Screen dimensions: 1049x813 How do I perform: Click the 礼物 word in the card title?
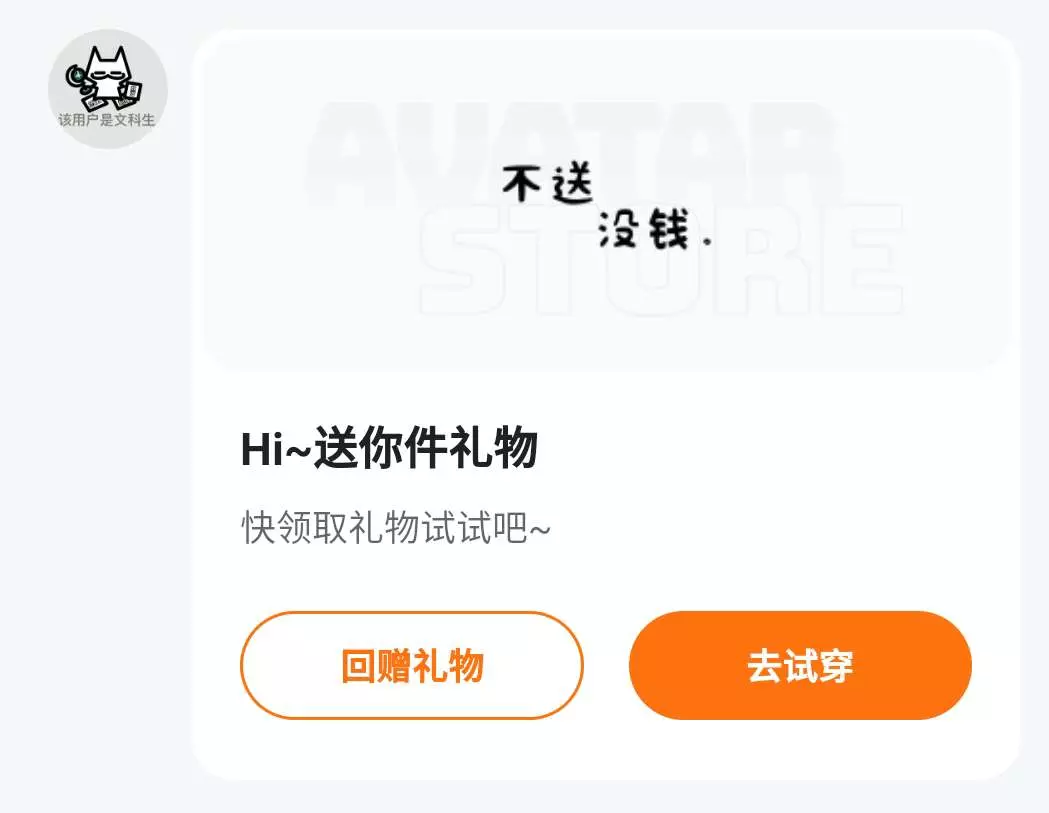[x=493, y=447]
